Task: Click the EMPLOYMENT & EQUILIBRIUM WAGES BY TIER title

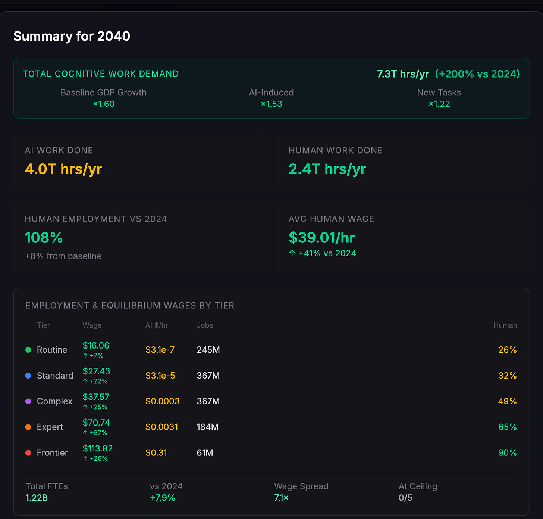Action: click(130, 305)
